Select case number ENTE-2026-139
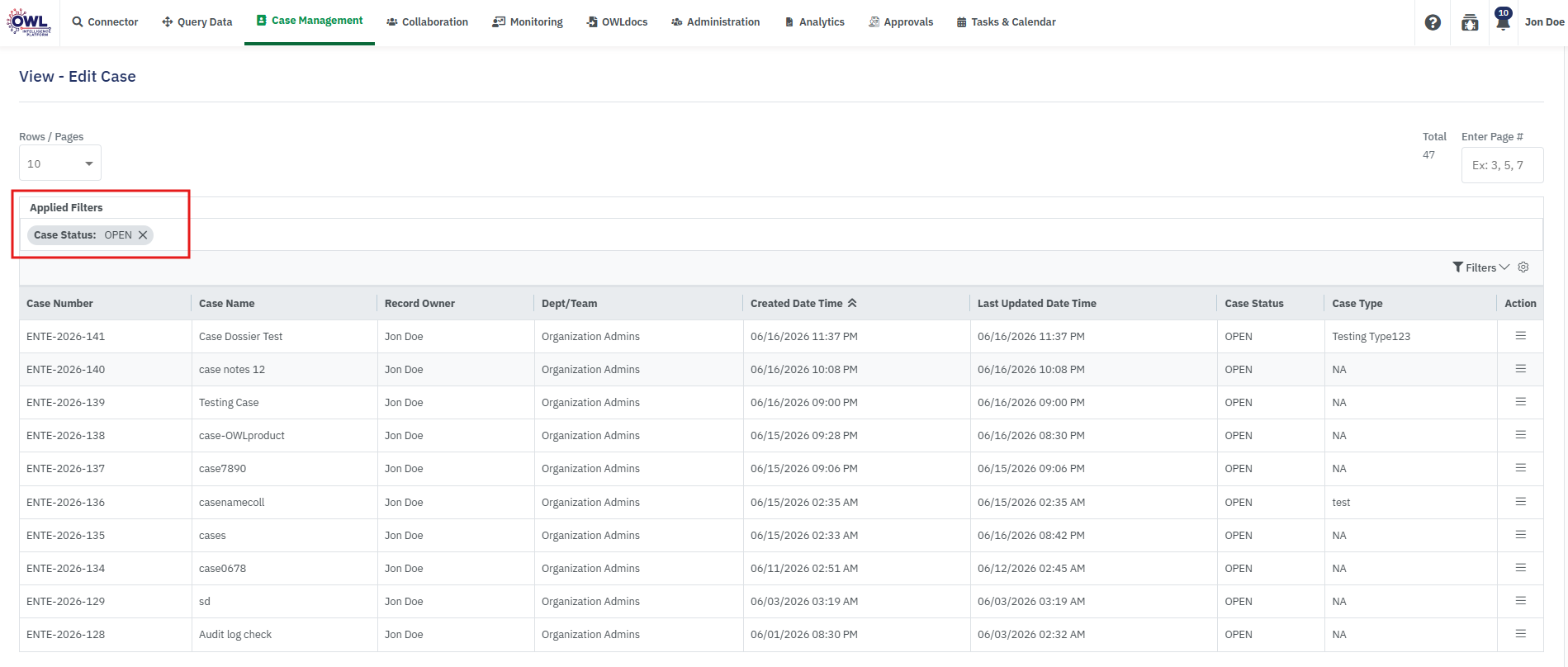Image resolution: width=1568 pixels, height=667 pixels. (66, 403)
